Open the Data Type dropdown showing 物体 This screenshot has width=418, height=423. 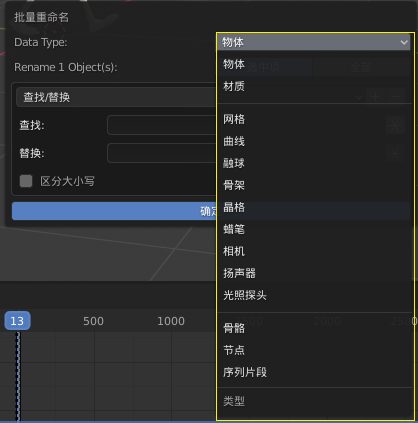click(314, 42)
